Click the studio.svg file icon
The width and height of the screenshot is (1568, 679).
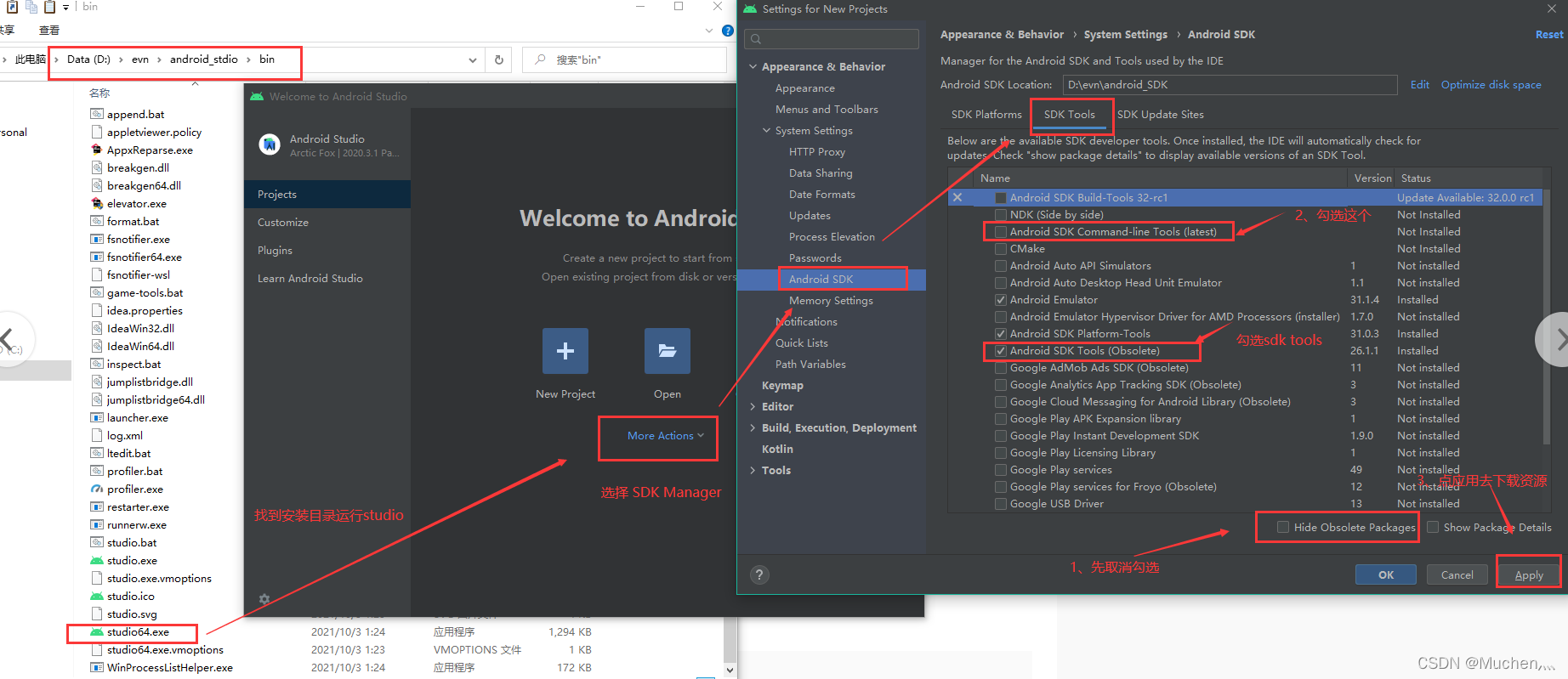pyautogui.click(x=97, y=614)
